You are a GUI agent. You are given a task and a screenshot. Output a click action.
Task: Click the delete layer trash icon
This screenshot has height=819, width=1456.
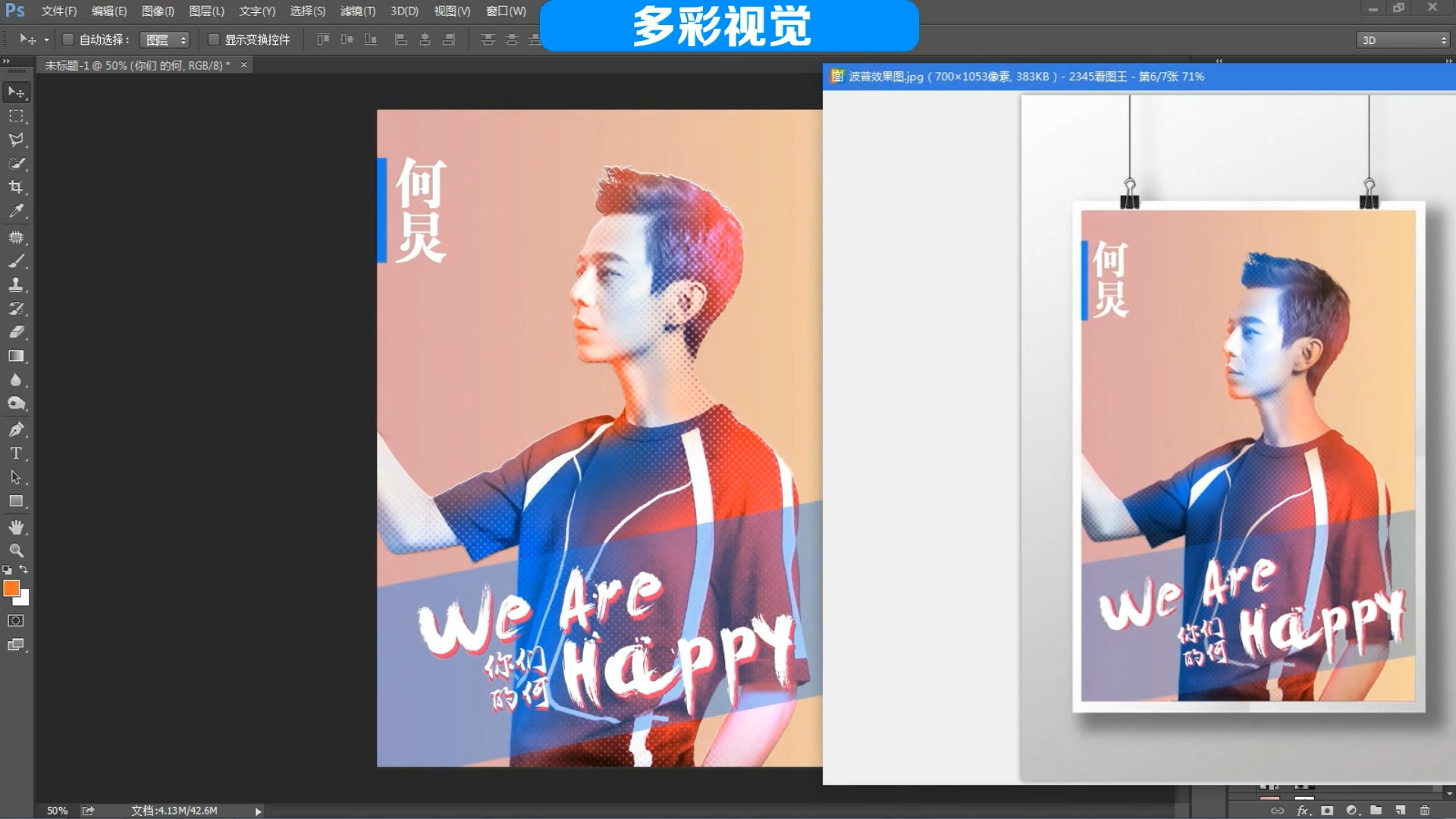click(x=1424, y=811)
